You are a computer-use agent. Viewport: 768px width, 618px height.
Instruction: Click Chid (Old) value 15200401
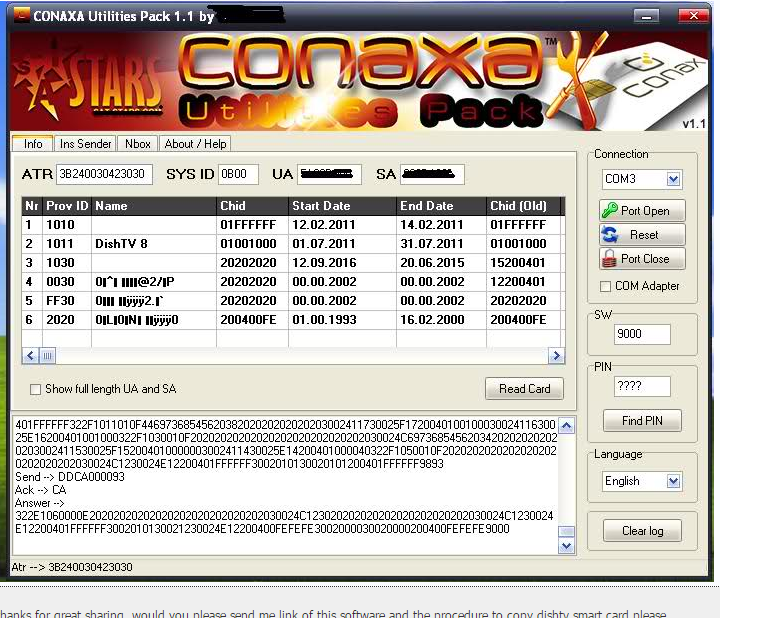(523, 263)
